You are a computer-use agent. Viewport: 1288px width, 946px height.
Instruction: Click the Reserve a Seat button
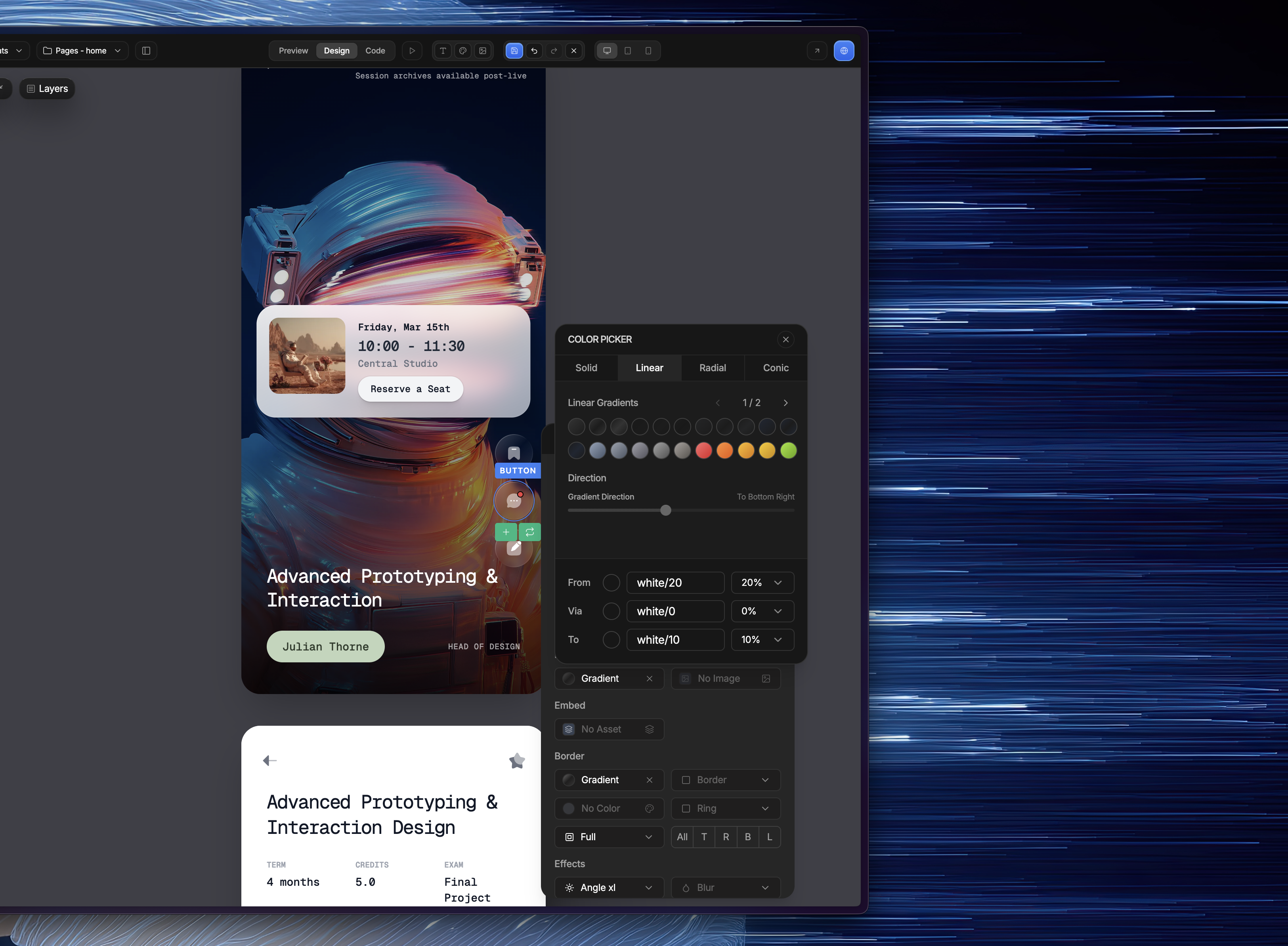[409, 389]
